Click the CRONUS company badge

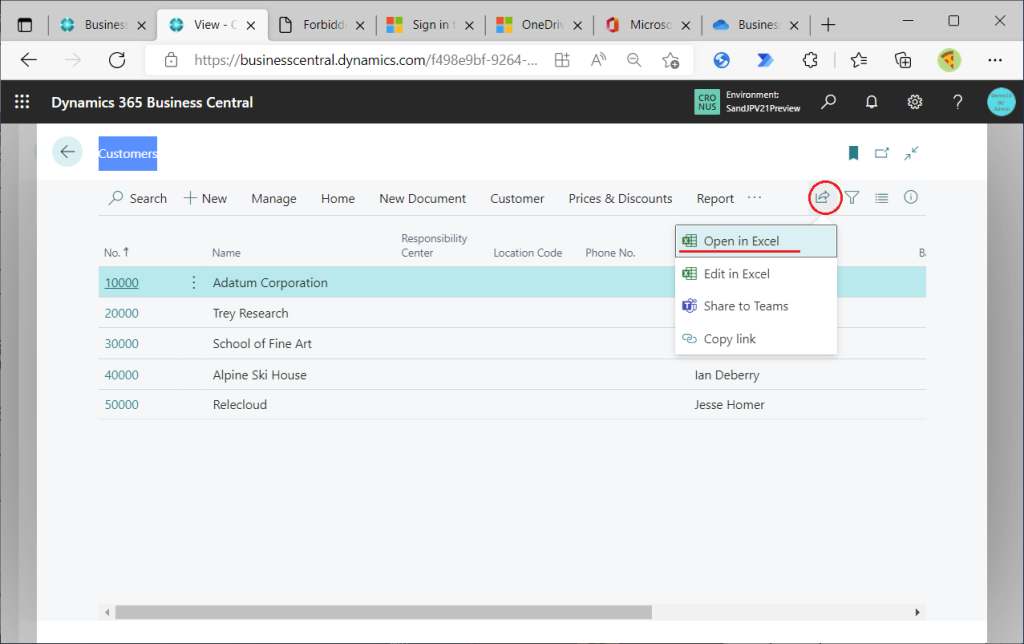point(707,102)
